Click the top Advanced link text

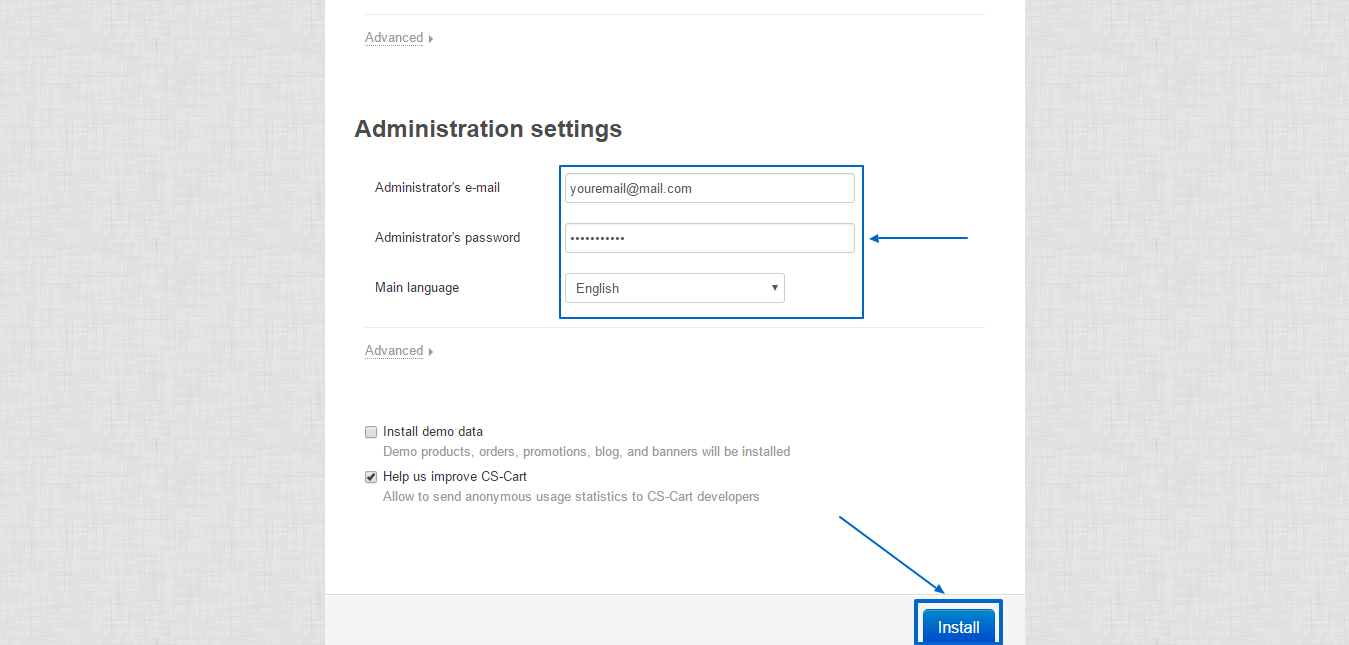(394, 37)
